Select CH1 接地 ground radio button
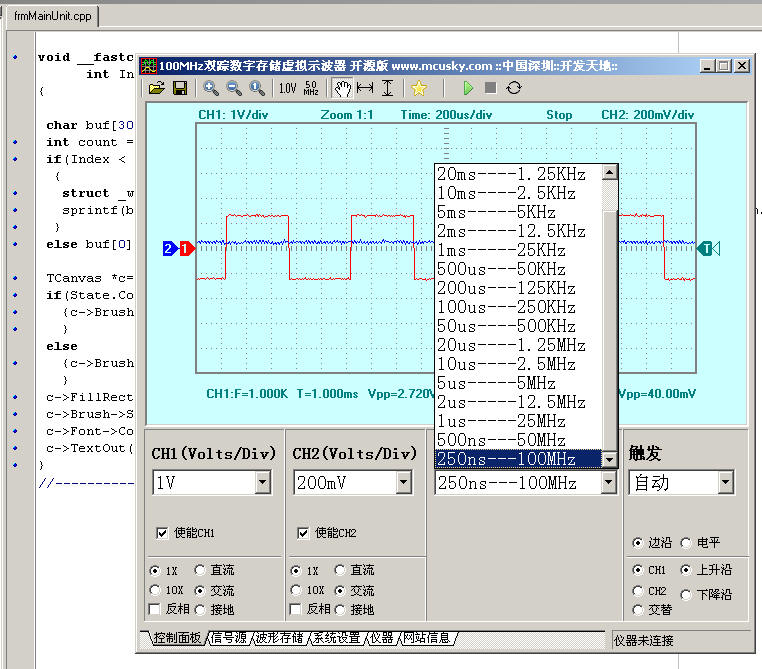The height and width of the screenshot is (669, 762). pyautogui.click(x=200, y=610)
